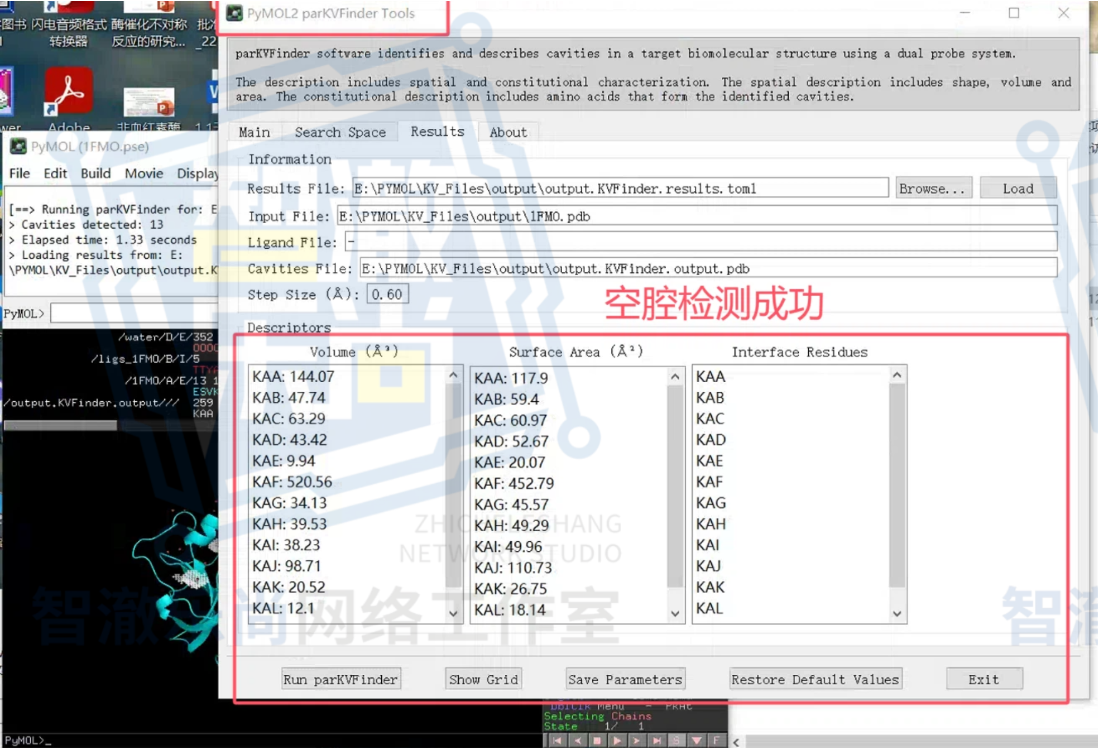The height and width of the screenshot is (748, 1098).
Task: Click /water/D/E/352 in sequence viewer
Action: coord(165,337)
